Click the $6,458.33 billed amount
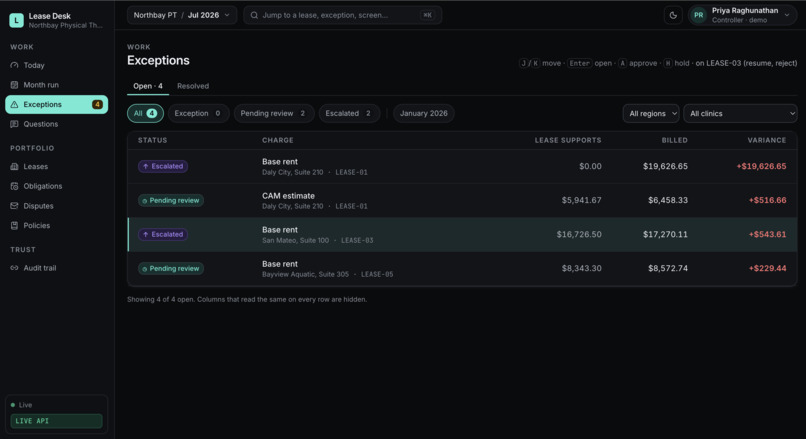806x439 pixels. point(668,200)
